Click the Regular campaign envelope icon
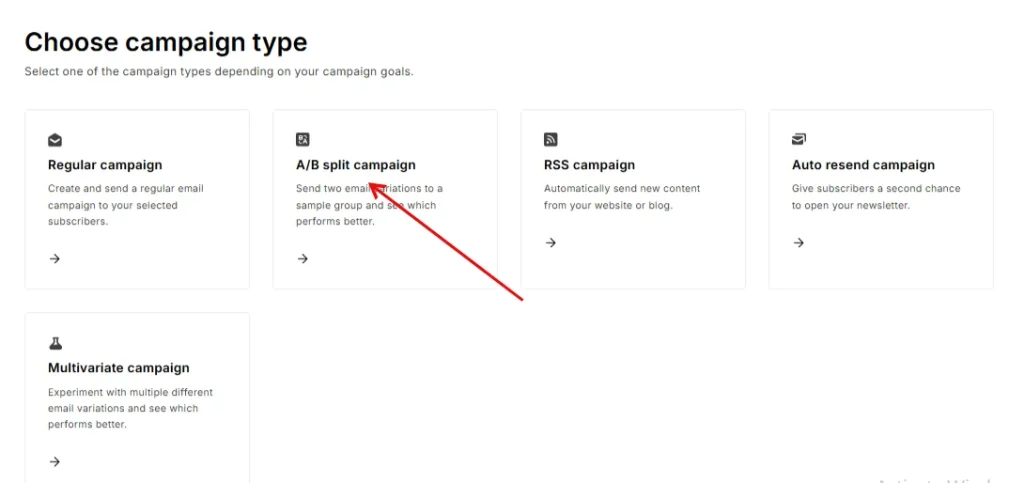Image resolution: width=1024 pixels, height=483 pixels. coord(55,140)
